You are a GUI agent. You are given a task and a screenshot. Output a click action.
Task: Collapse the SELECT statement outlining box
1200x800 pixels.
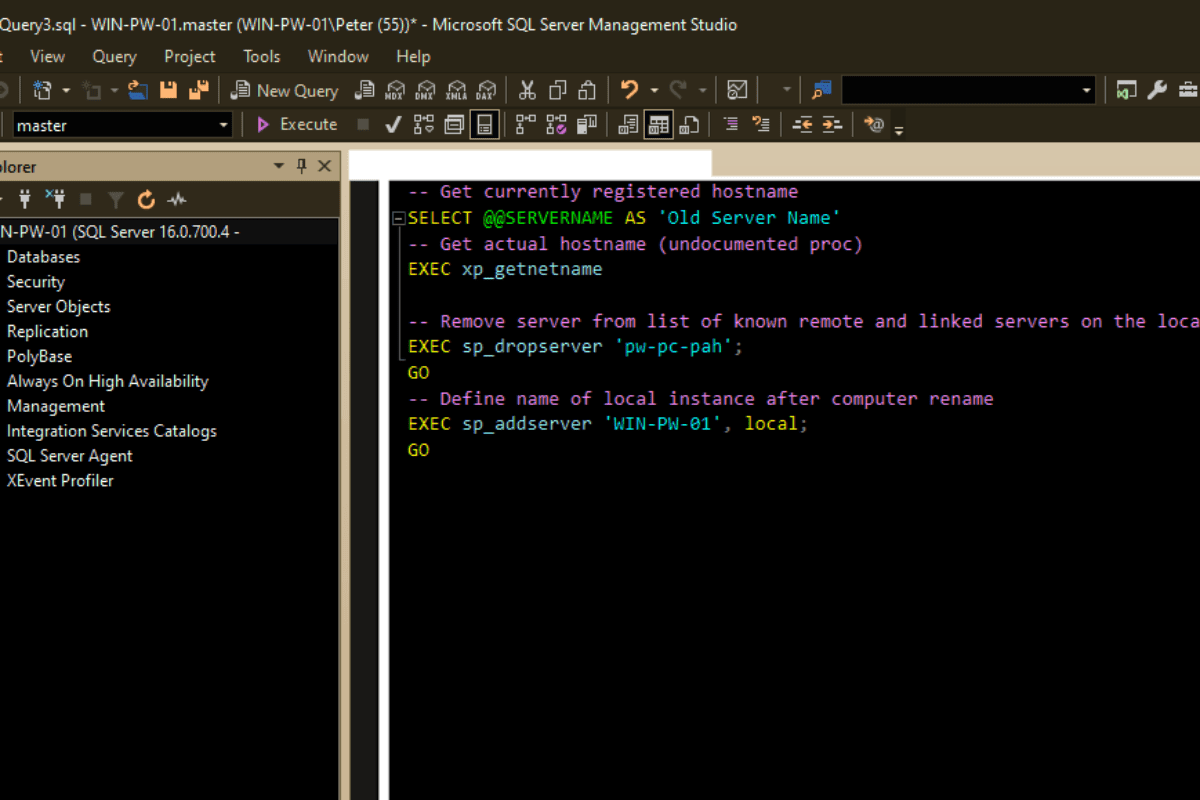click(x=399, y=218)
